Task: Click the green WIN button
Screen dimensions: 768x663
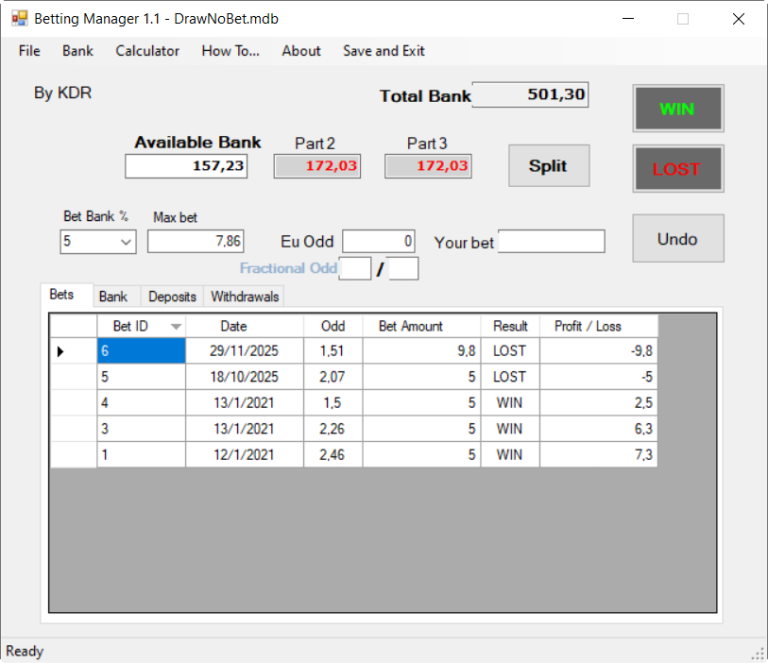Action: click(x=677, y=109)
